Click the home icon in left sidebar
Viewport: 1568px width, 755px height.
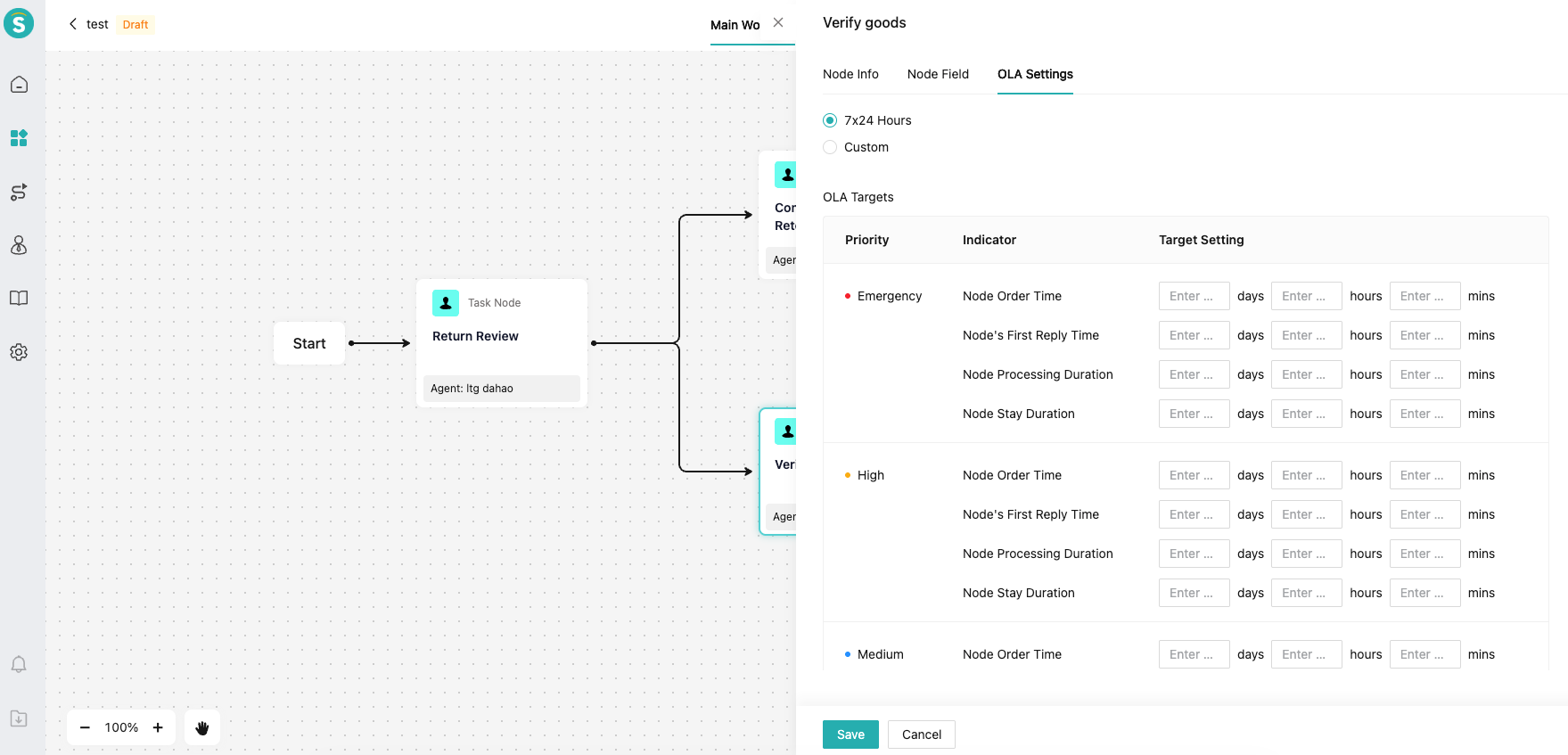click(x=19, y=85)
